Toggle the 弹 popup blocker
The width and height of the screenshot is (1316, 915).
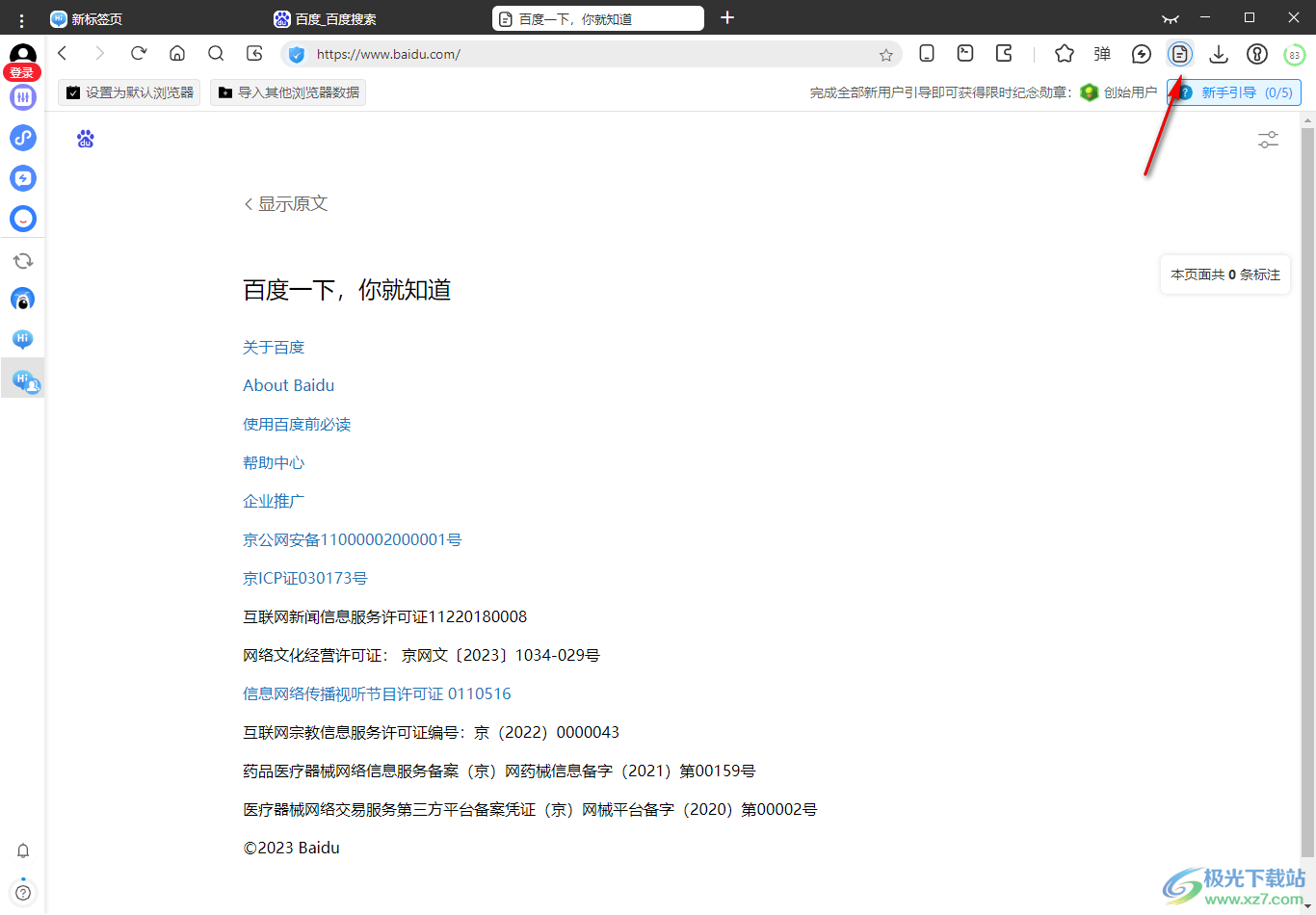[x=1102, y=54]
